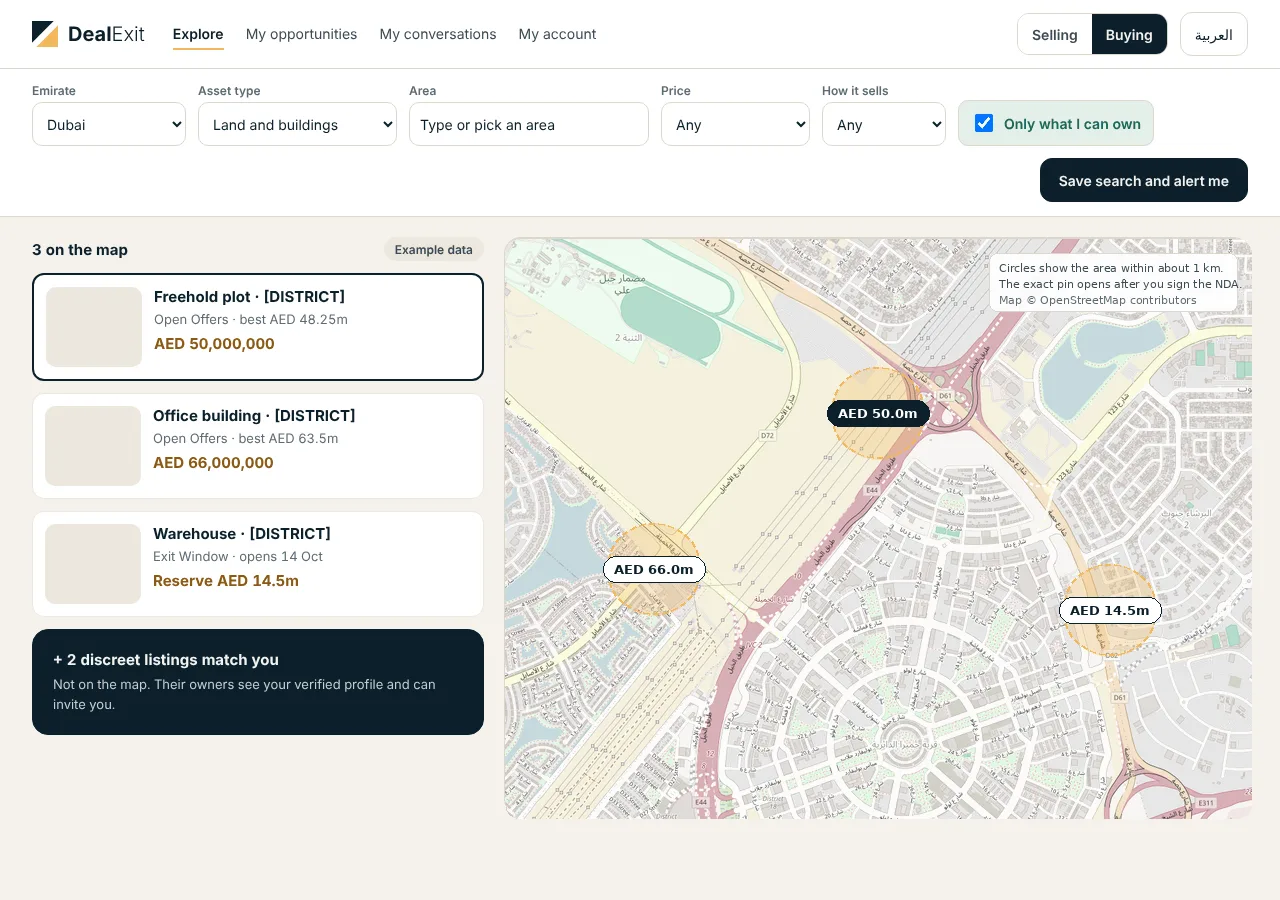This screenshot has height=900, width=1280.
Task: Click the Office building thumbnail
Action: coord(93,446)
